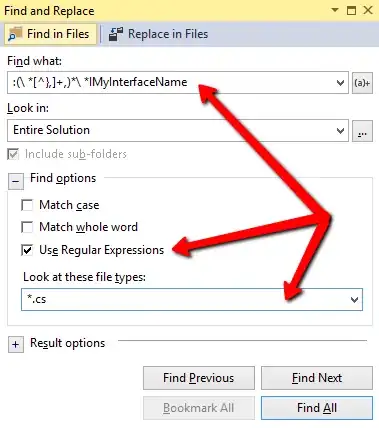
Task: Click the browse ellipsis button beside Look in
Action: click(362, 131)
